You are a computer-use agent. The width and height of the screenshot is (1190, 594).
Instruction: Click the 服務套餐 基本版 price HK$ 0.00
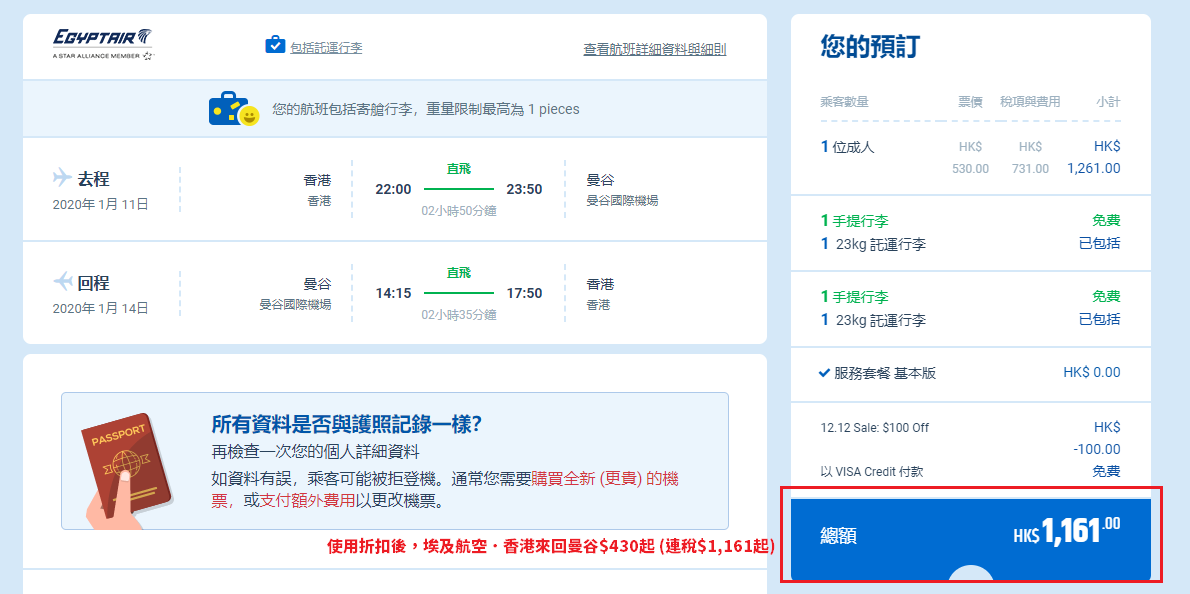click(x=1091, y=372)
